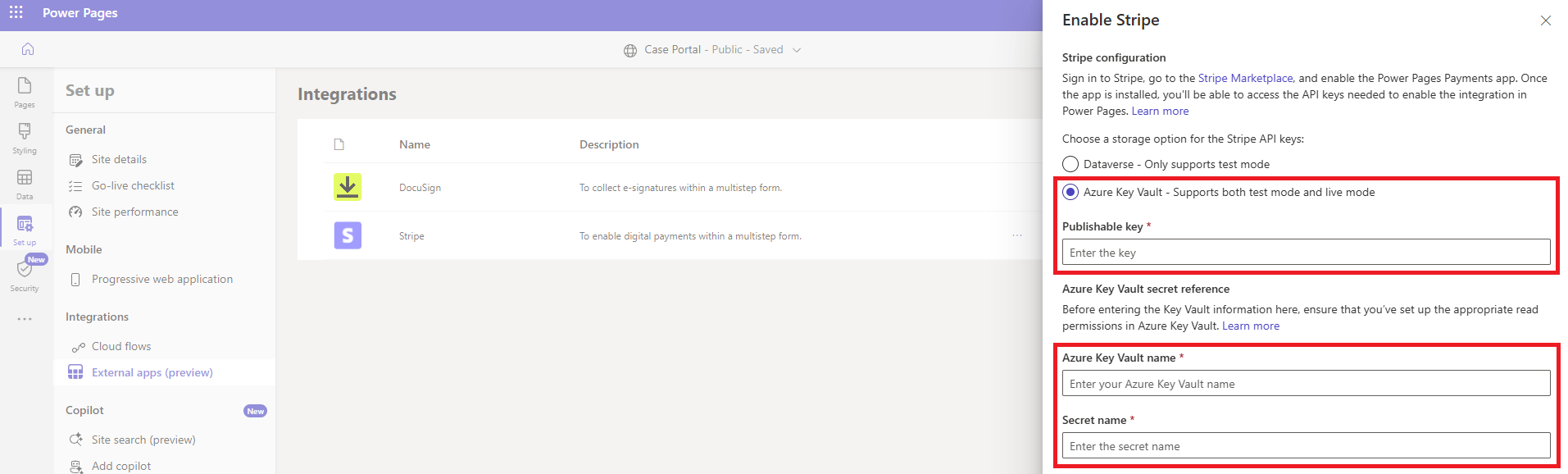Open the Pages workspace
This screenshot has width=1568, height=474.
pyautogui.click(x=25, y=93)
